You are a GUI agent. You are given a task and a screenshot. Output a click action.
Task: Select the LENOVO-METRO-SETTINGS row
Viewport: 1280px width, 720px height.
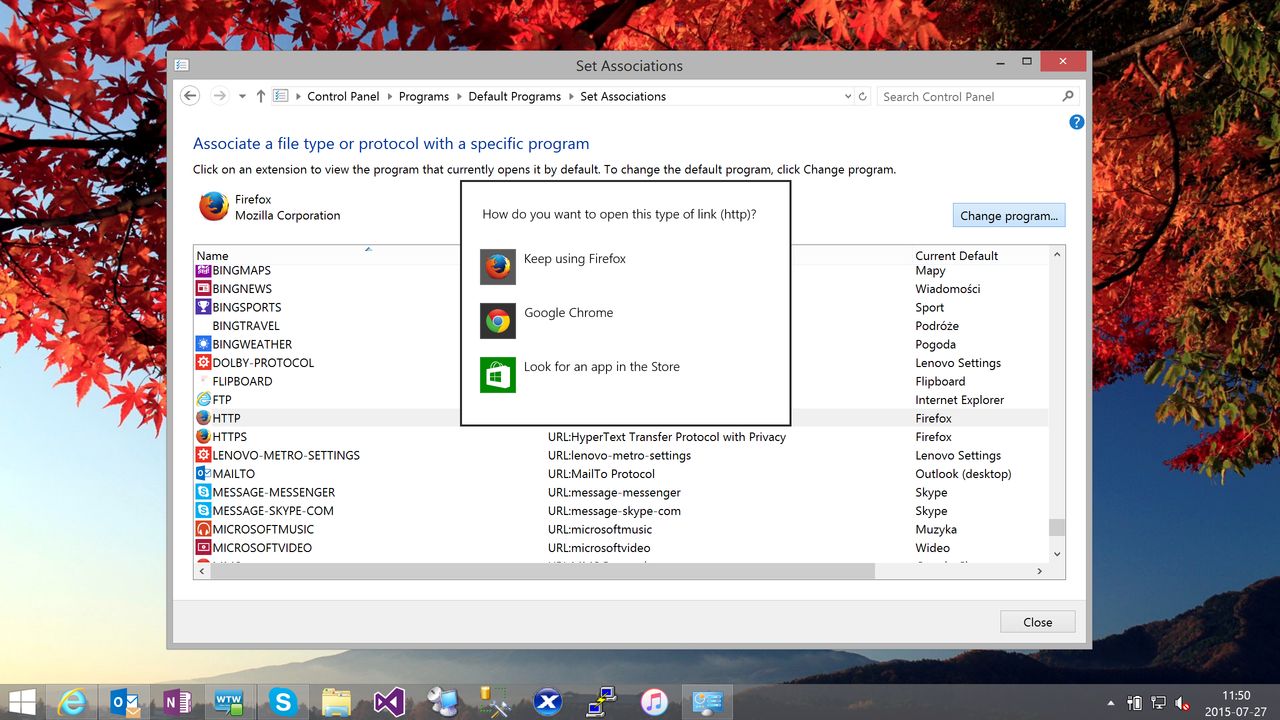[x=621, y=455]
